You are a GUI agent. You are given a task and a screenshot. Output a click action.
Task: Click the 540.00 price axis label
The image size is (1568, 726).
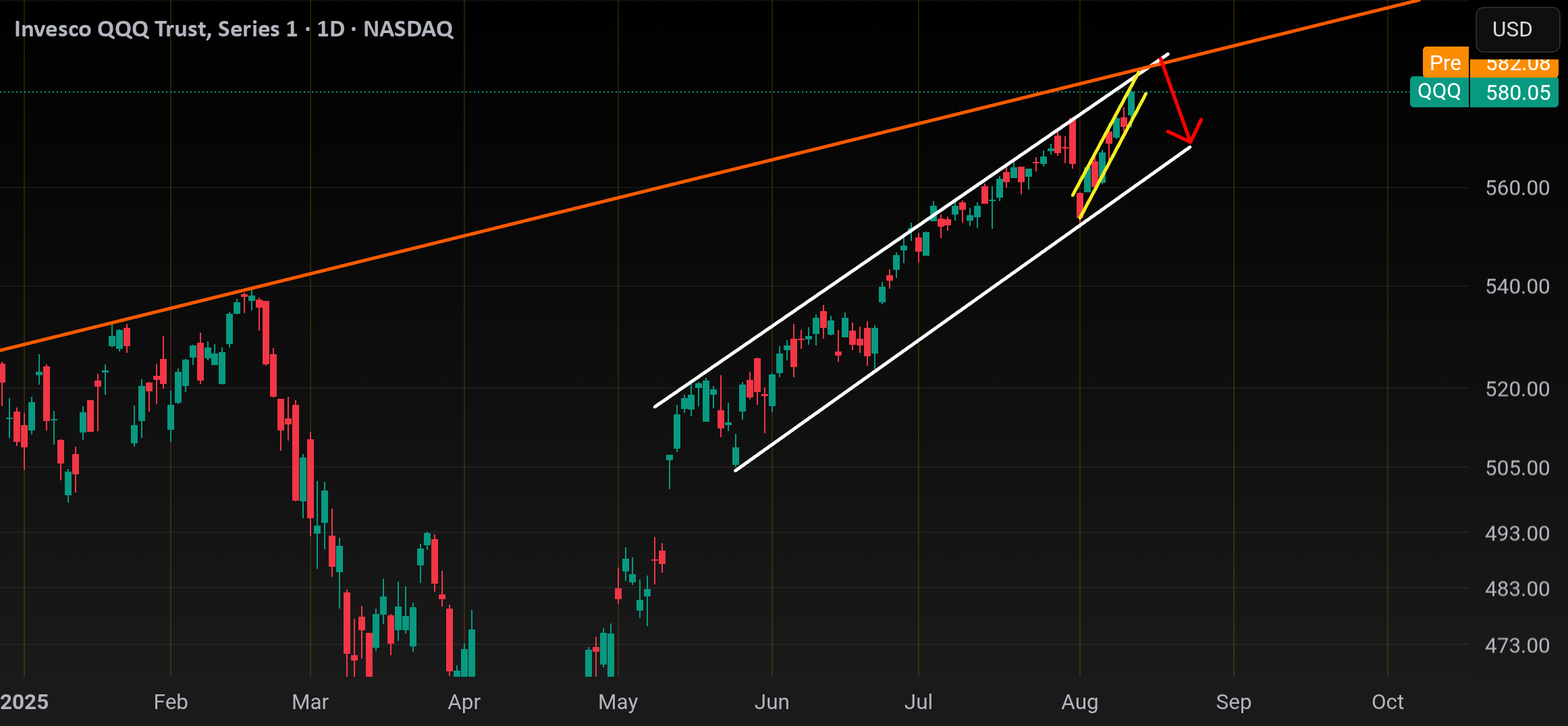click(1517, 286)
